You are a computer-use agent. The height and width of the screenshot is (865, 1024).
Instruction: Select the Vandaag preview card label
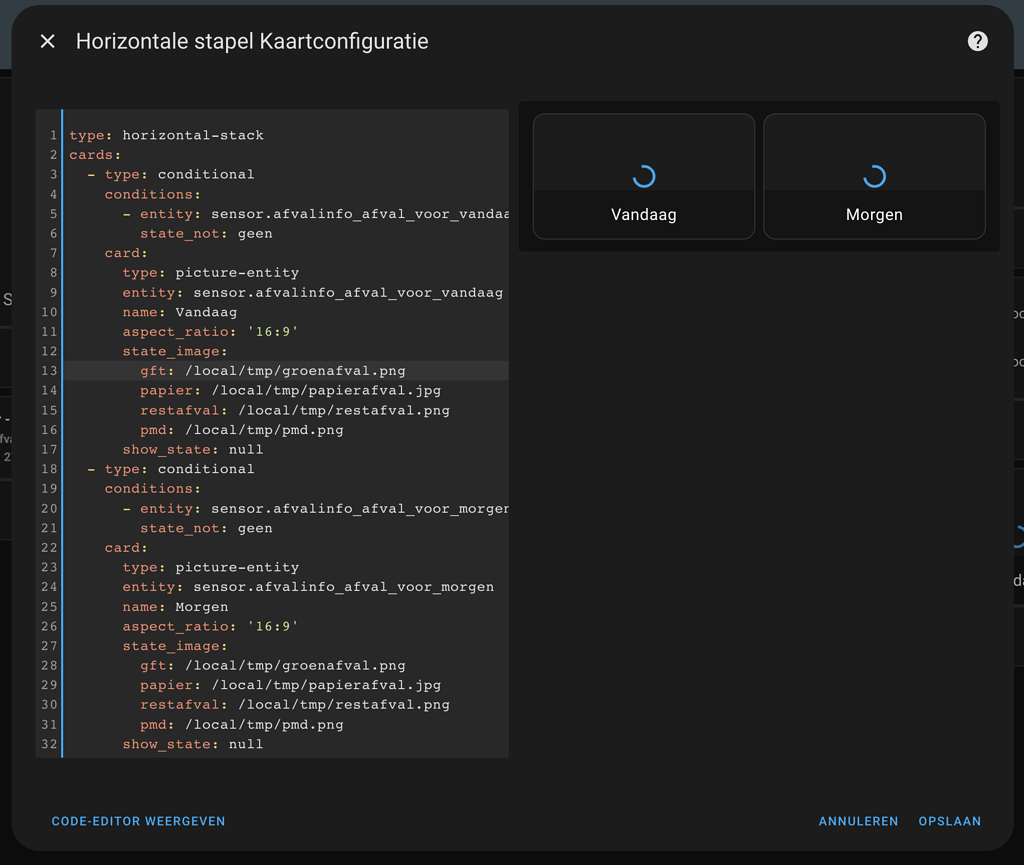(x=644, y=215)
